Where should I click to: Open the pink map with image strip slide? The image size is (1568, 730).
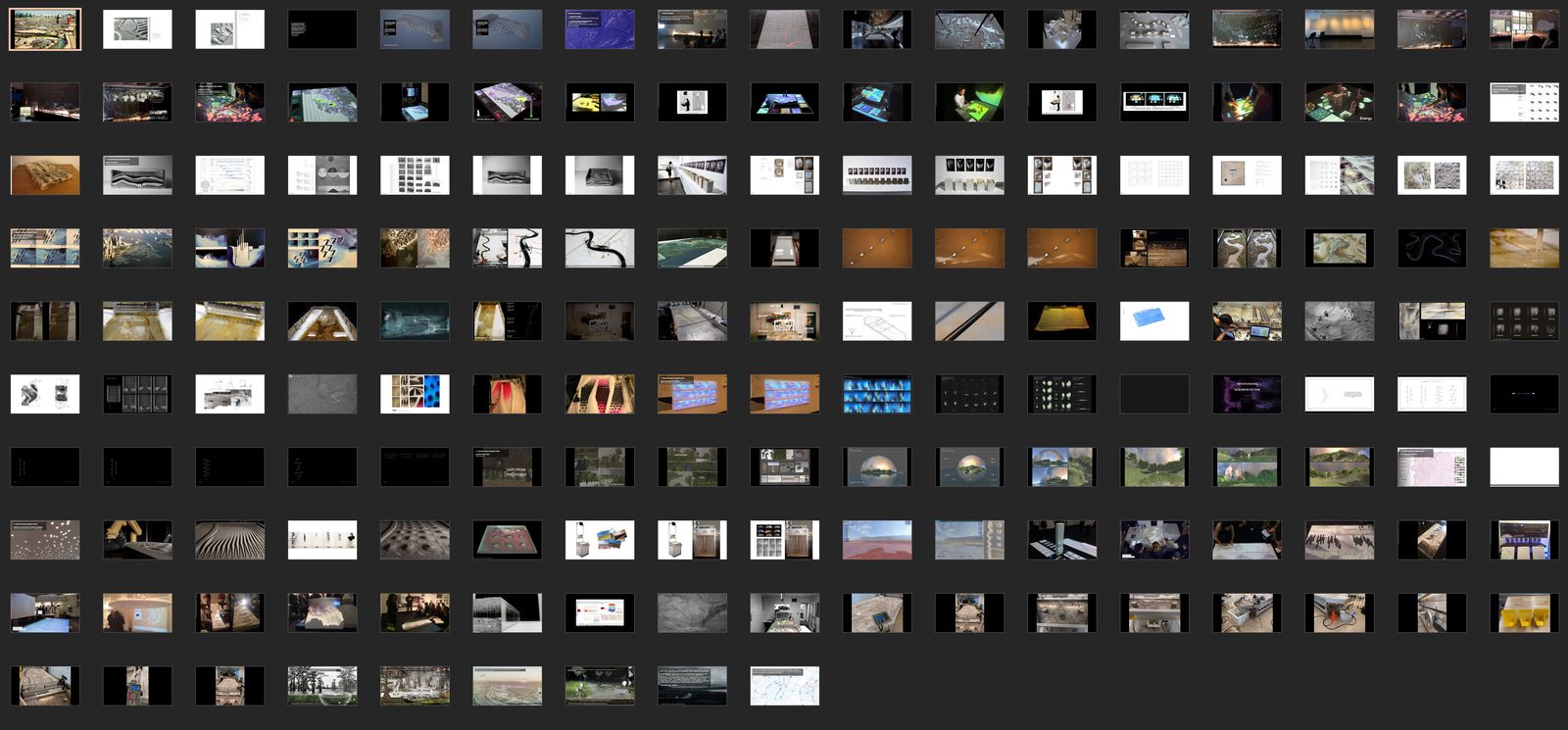coord(1432,467)
